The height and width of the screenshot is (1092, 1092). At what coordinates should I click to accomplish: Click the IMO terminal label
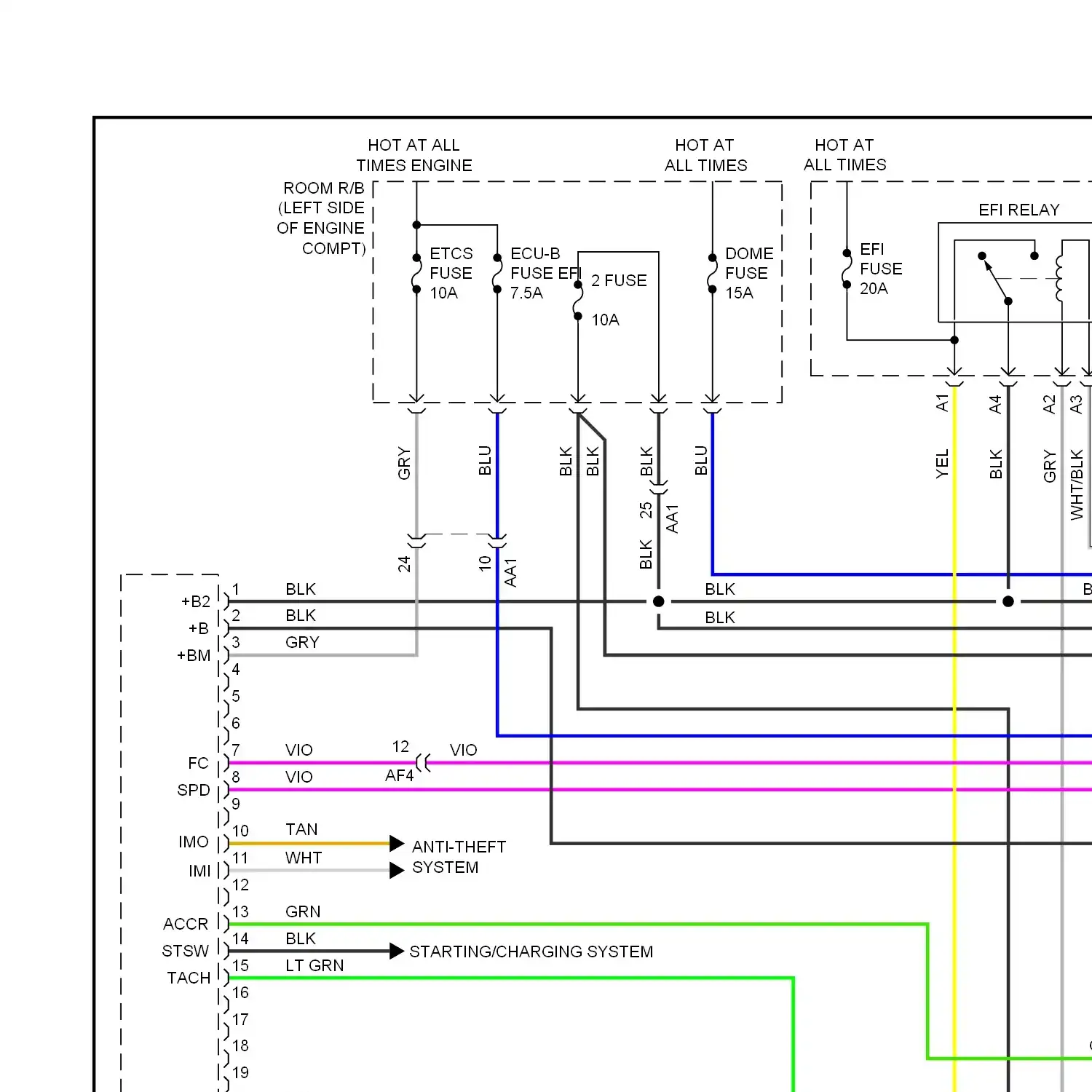click(194, 842)
